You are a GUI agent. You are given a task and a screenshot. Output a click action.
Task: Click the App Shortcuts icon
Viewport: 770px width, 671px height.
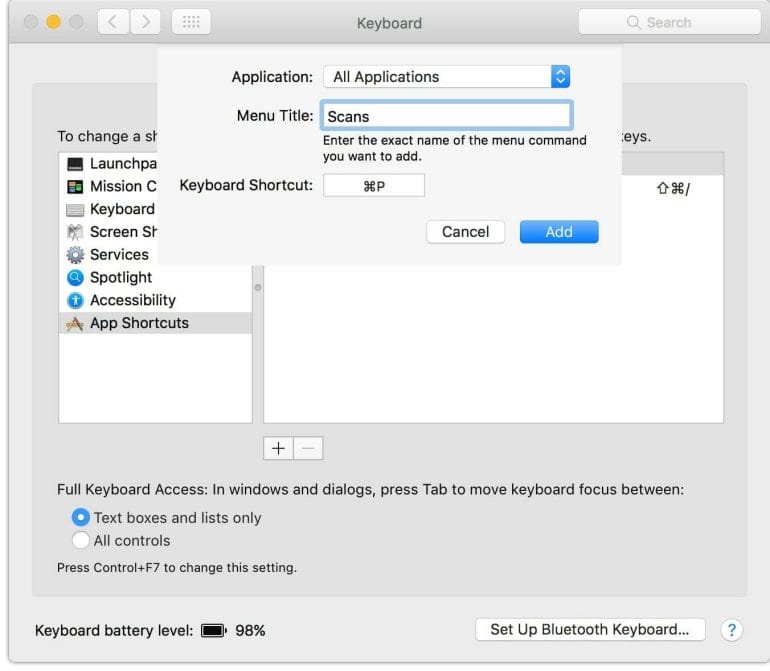point(75,323)
